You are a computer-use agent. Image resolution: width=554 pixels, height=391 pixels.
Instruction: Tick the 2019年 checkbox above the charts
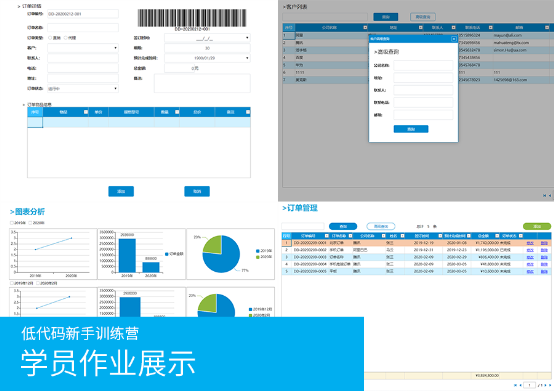click(12, 223)
